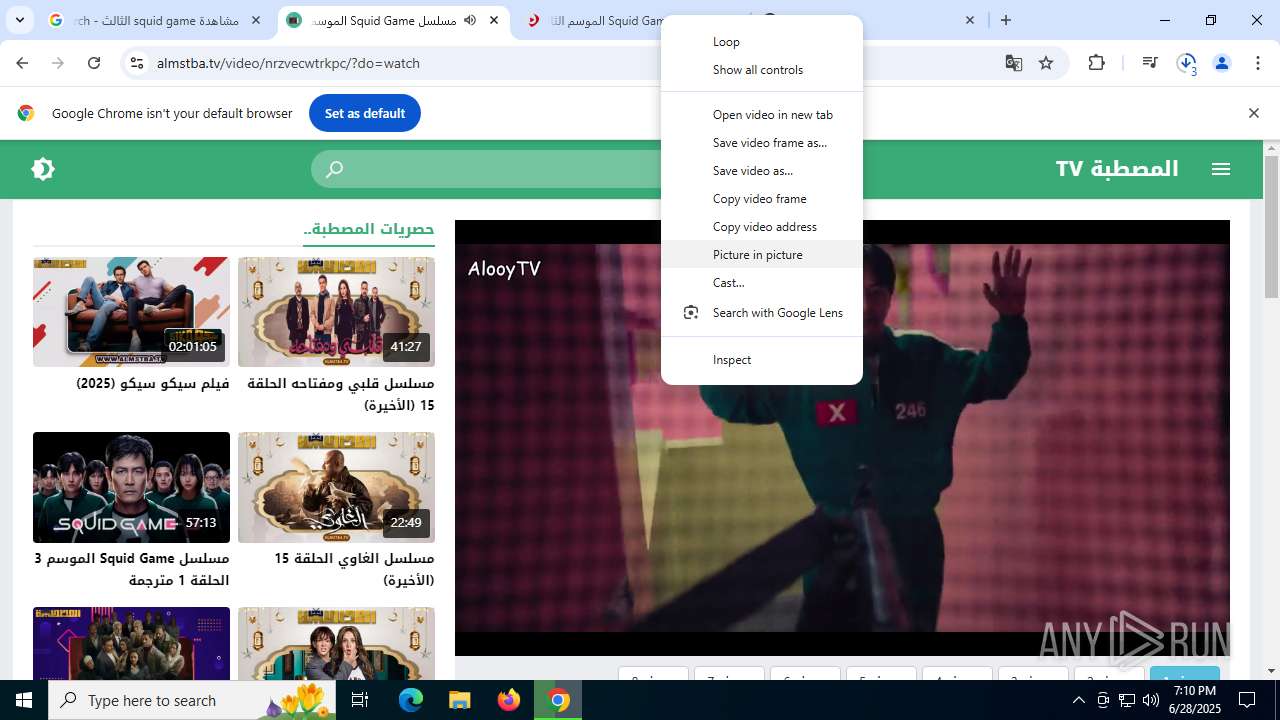The height and width of the screenshot is (720, 1280).
Task: Launch Firefox from taskbar
Action: tap(509, 700)
